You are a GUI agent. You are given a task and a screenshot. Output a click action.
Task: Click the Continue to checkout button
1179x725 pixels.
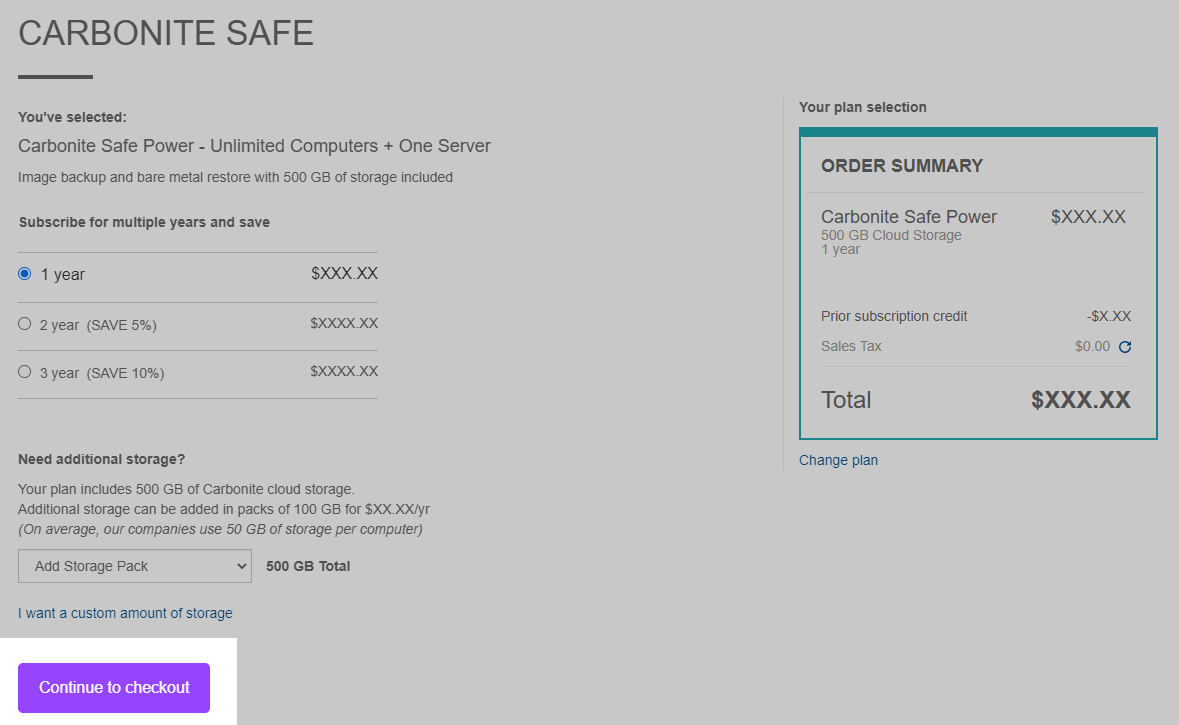(114, 688)
